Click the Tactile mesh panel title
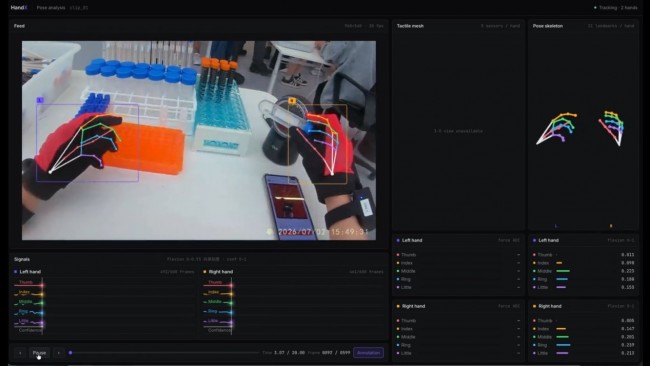 point(410,26)
